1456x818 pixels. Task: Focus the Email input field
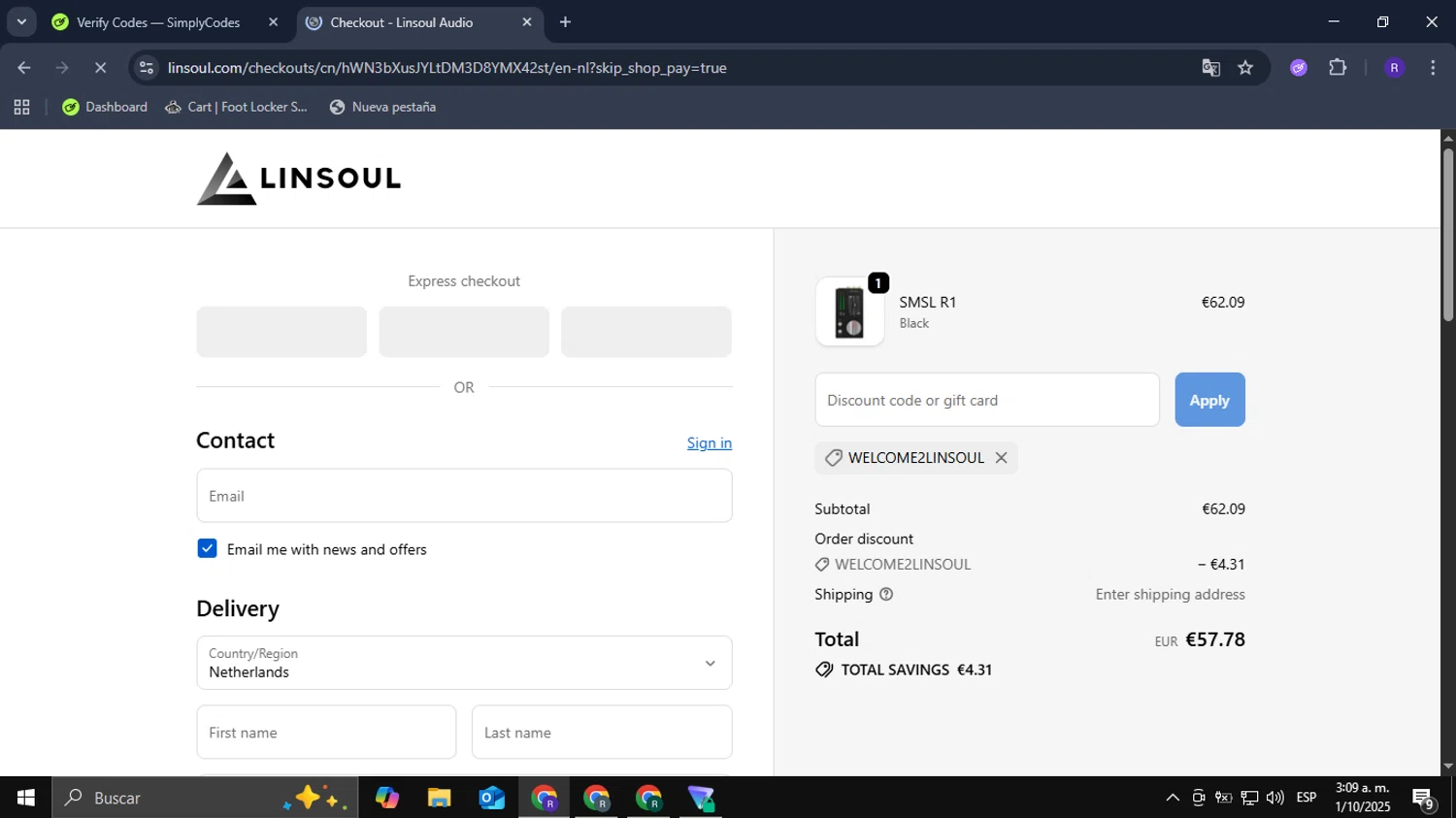tap(464, 496)
